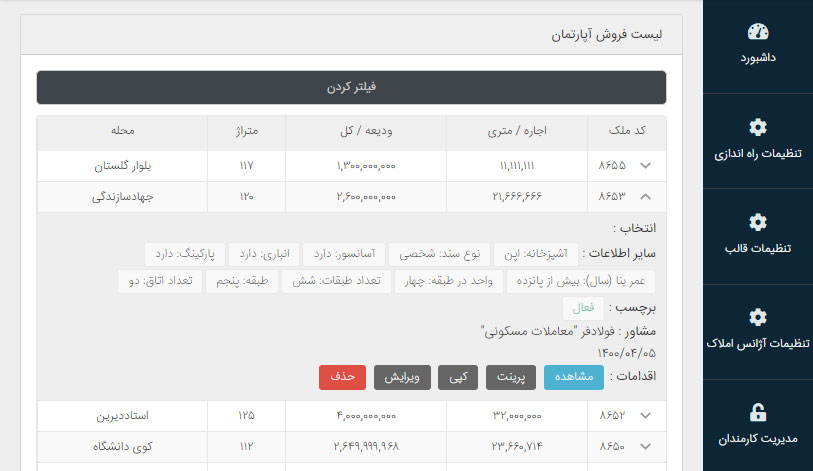Click the محله column header
Screen dimensions: 813x471
[123, 131]
